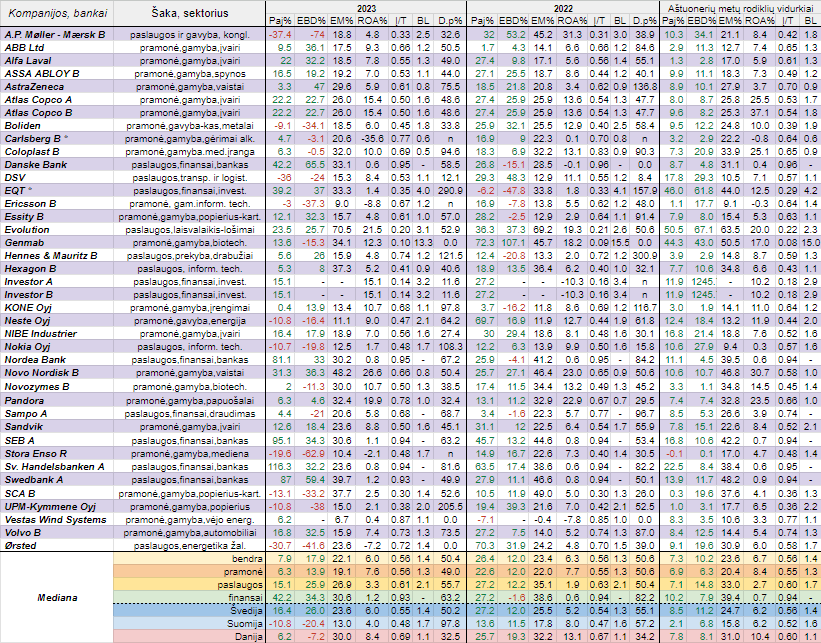The height and width of the screenshot is (643, 821).
Task: Select the 'Kompanijos, bankai' header cell
Action: pos(57,14)
